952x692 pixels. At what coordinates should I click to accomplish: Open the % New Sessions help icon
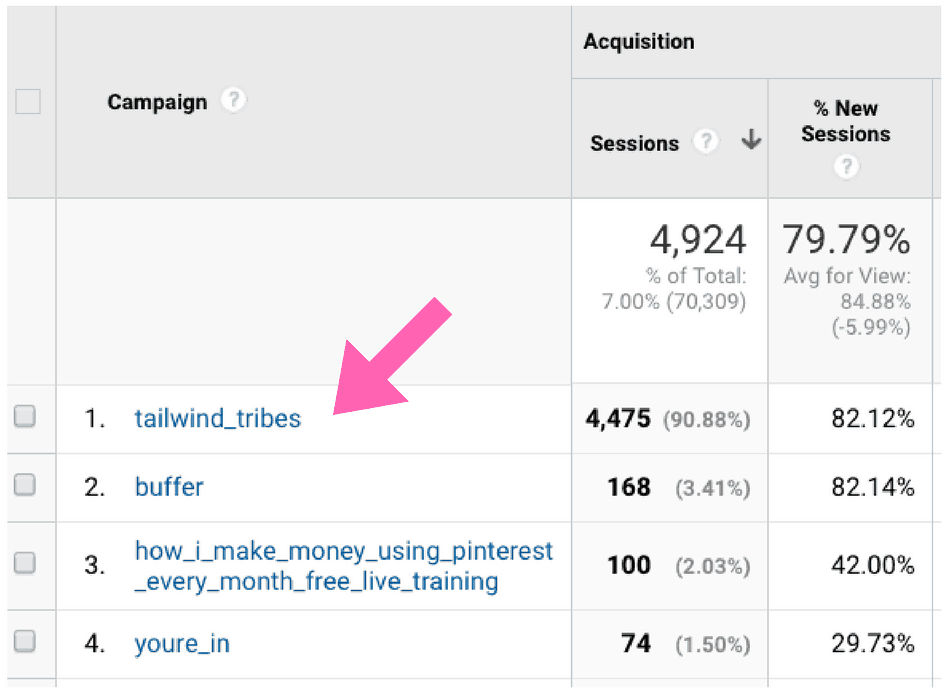click(x=846, y=166)
